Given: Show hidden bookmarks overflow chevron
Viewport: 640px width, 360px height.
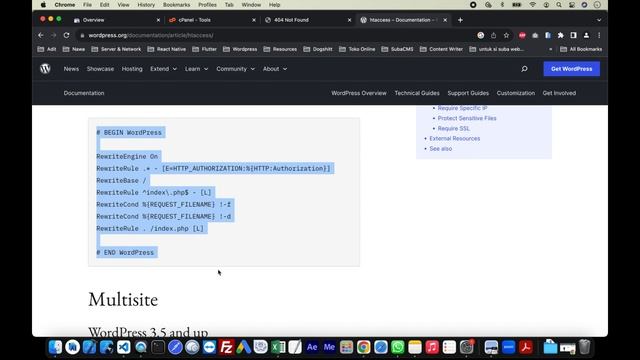Looking at the screenshot, I should click(x=550, y=49).
